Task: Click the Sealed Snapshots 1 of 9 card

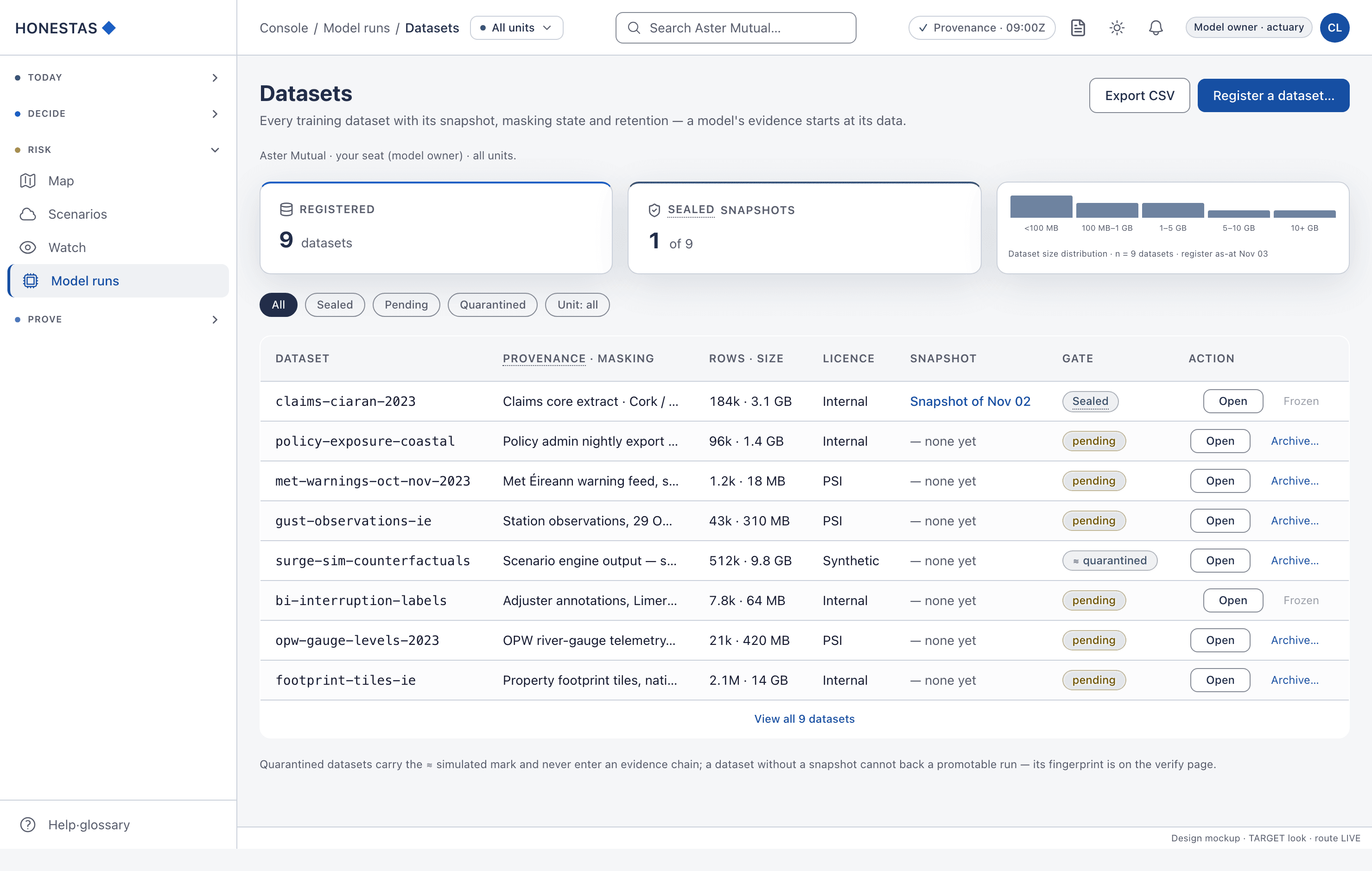Action: point(804,228)
